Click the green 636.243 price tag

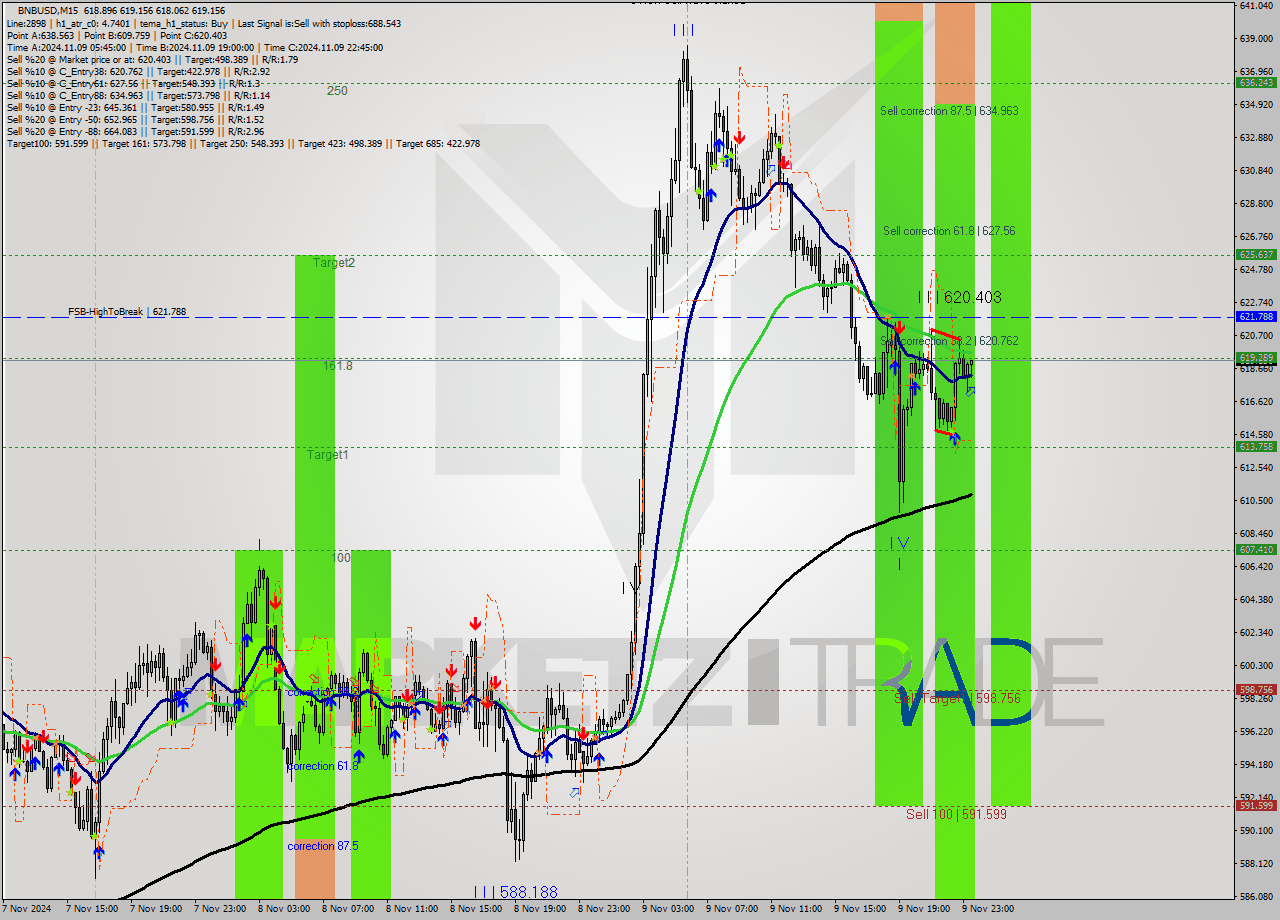coord(1256,82)
